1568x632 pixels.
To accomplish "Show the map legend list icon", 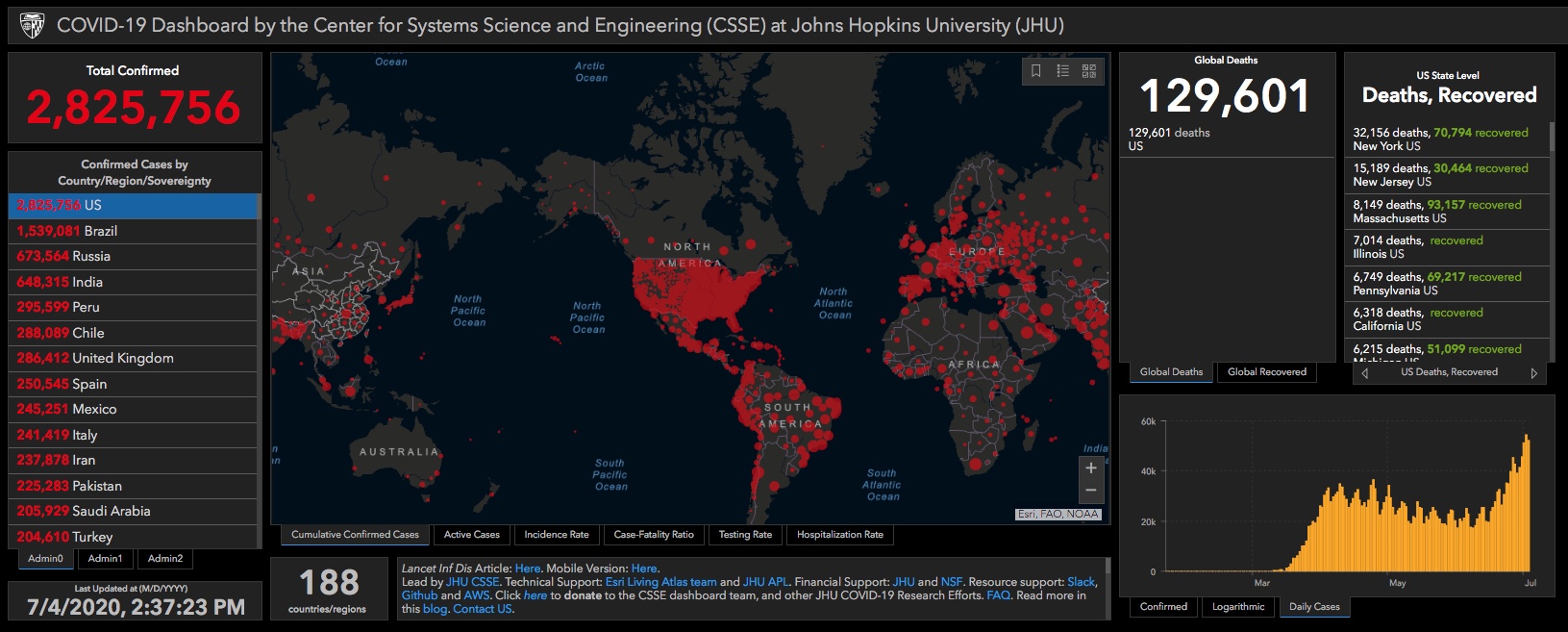I will [1062, 71].
